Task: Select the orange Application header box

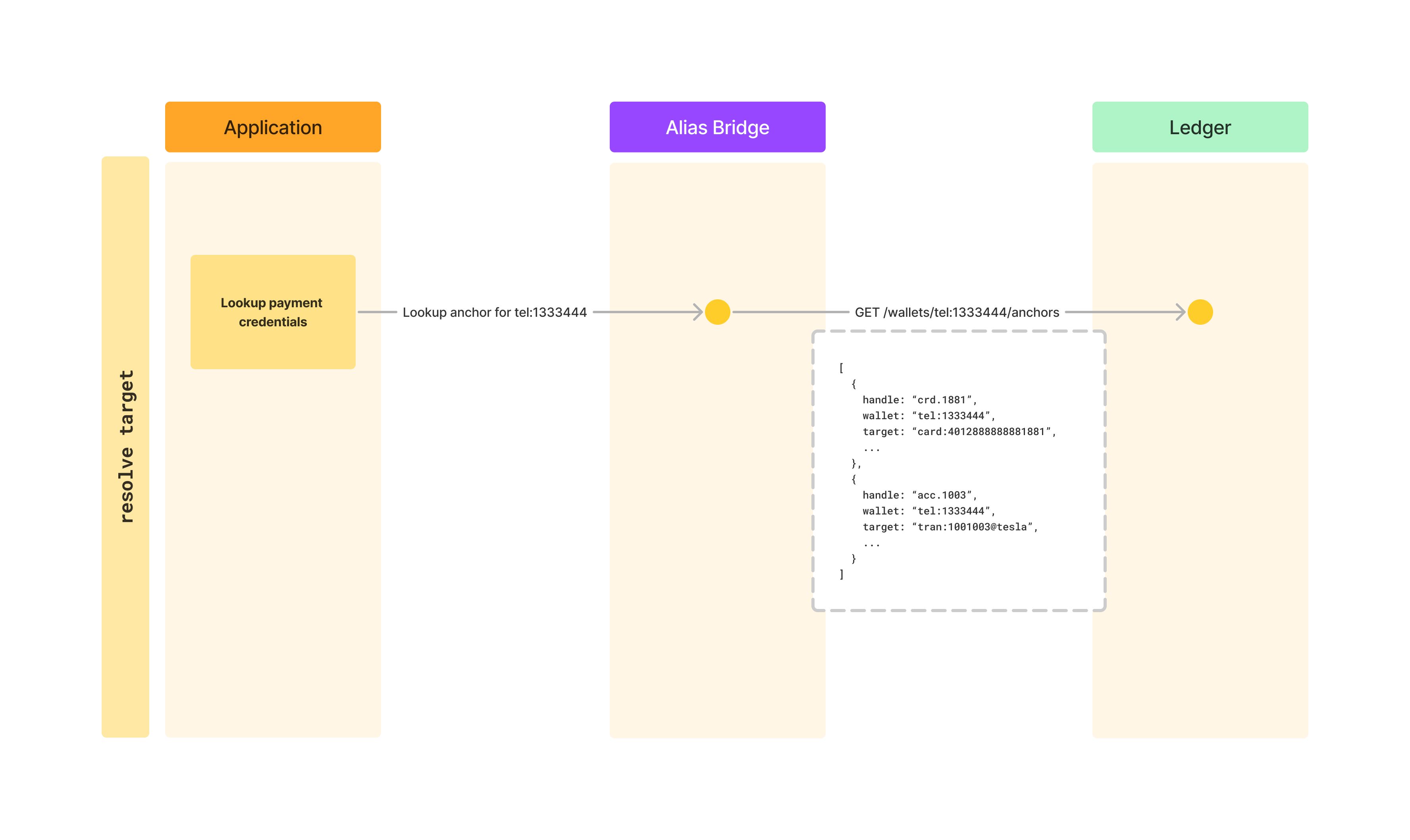Action: pos(273,127)
